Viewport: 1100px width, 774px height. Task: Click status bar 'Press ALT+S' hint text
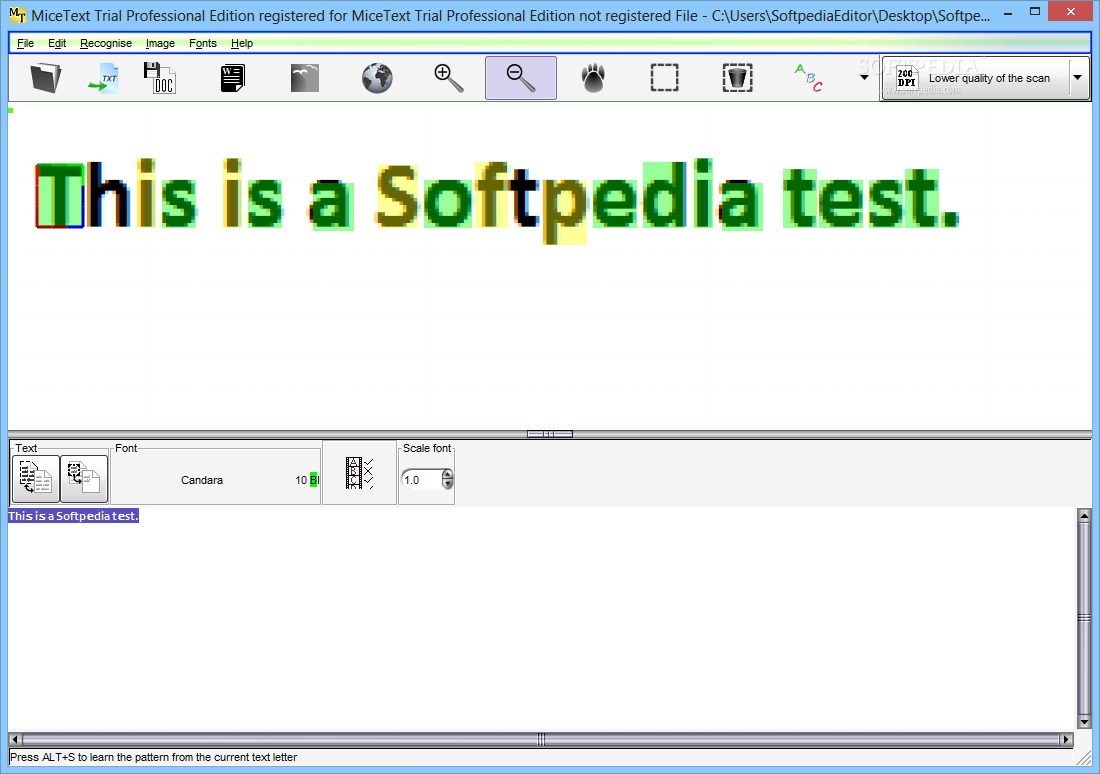point(154,757)
